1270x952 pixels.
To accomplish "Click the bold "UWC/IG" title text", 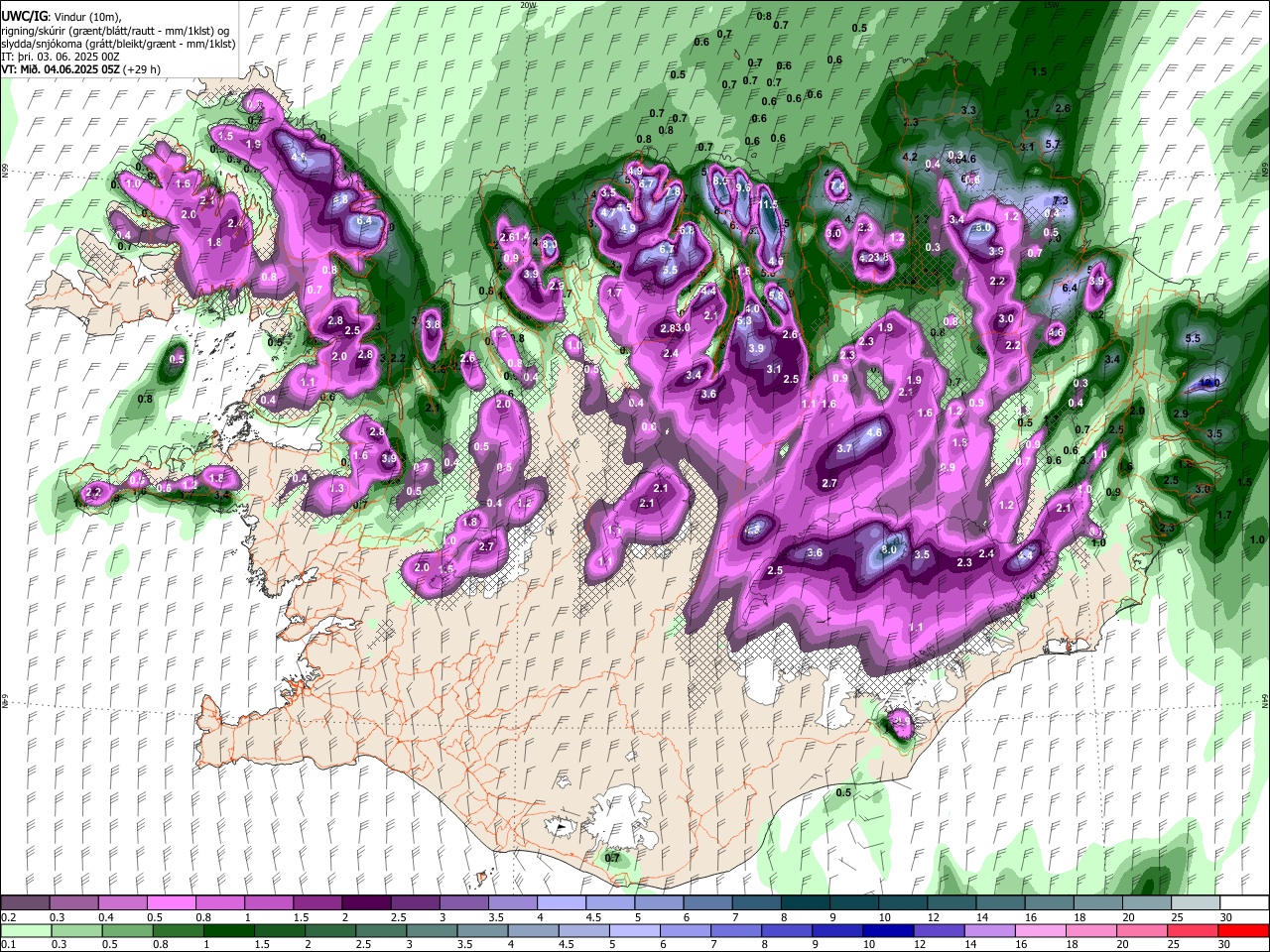I will 23,17.
